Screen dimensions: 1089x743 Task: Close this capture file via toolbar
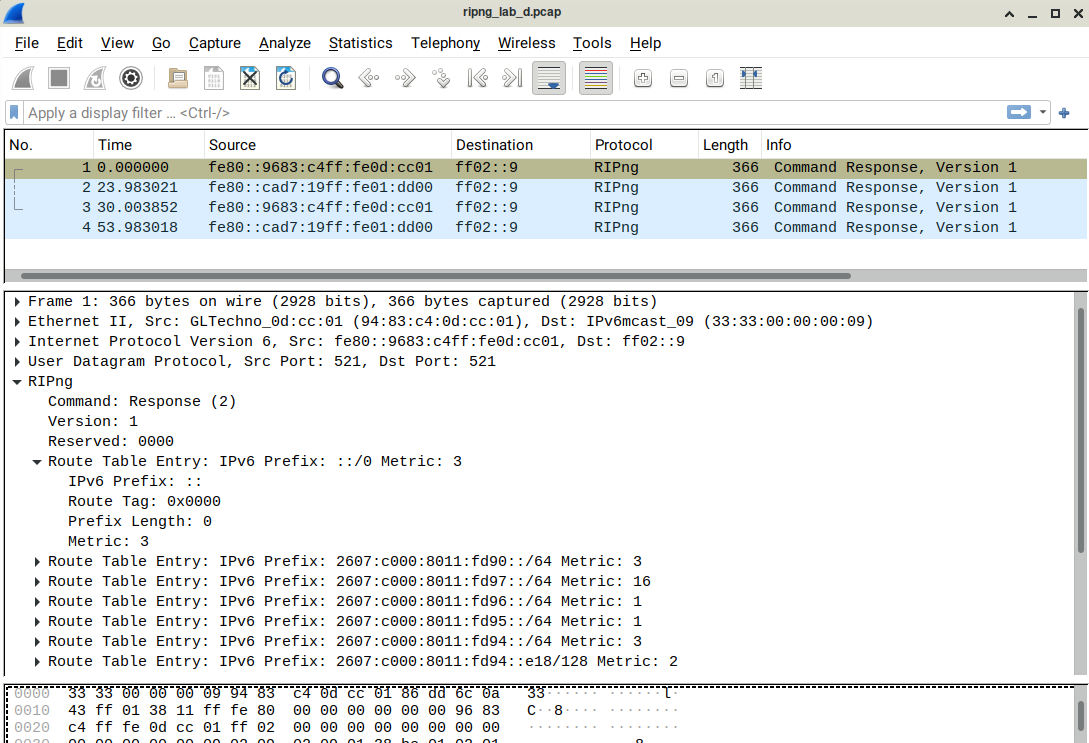[250, 78]
